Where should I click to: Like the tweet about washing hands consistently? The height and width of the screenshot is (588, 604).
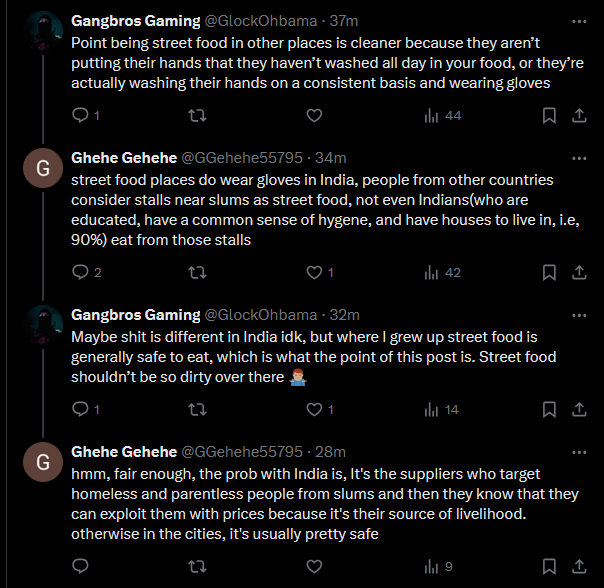tap(314, 115)
